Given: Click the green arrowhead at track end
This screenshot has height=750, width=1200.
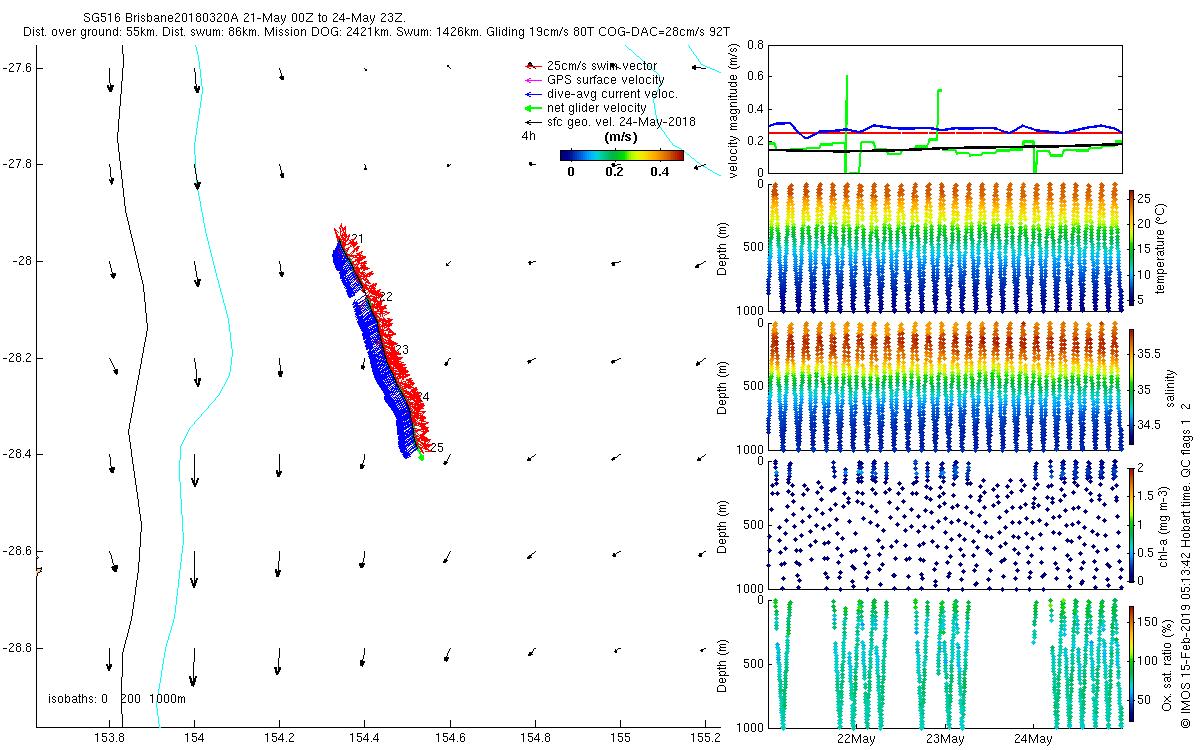Looking at the screenshot, I should 421,457.
